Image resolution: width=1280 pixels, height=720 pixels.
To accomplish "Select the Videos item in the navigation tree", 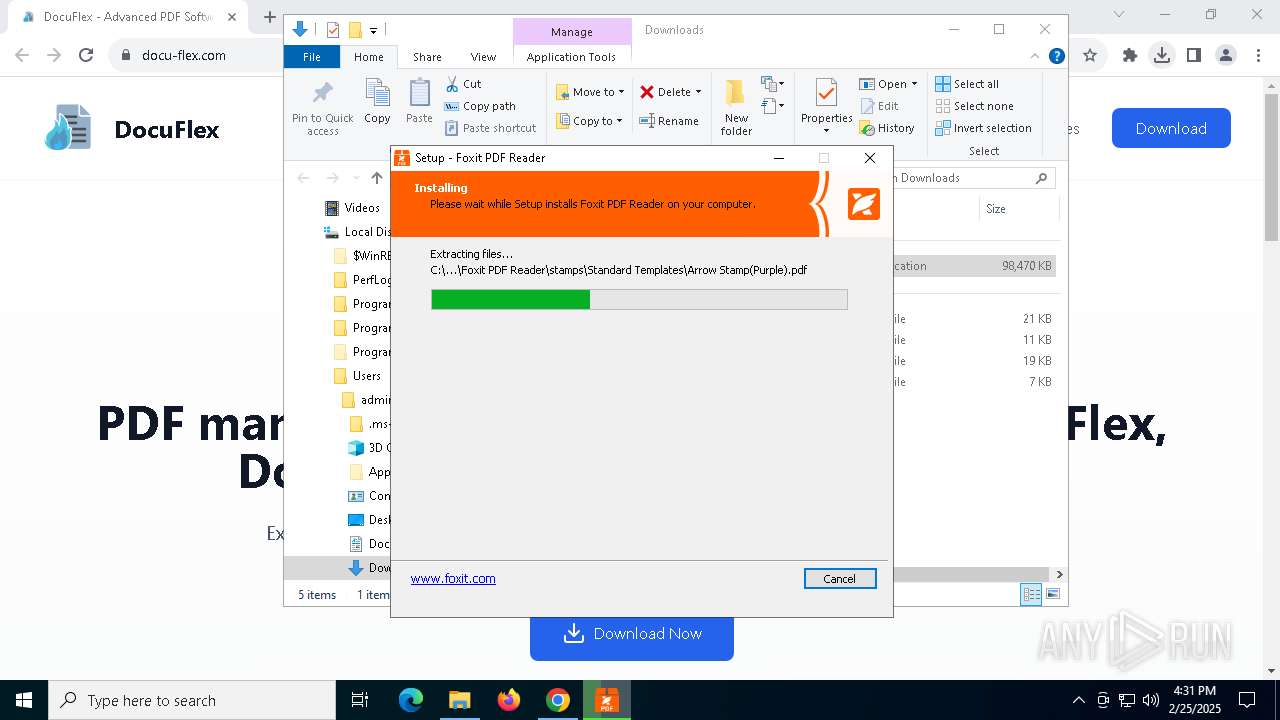I will coord(352,208).
